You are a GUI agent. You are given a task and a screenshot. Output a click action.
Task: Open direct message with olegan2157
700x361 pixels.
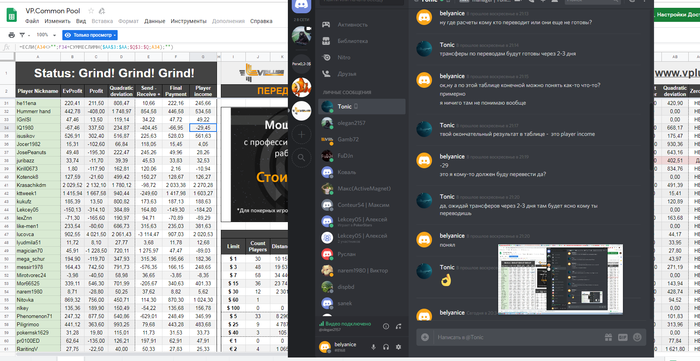pyautogui.click(x=362, y=123)
